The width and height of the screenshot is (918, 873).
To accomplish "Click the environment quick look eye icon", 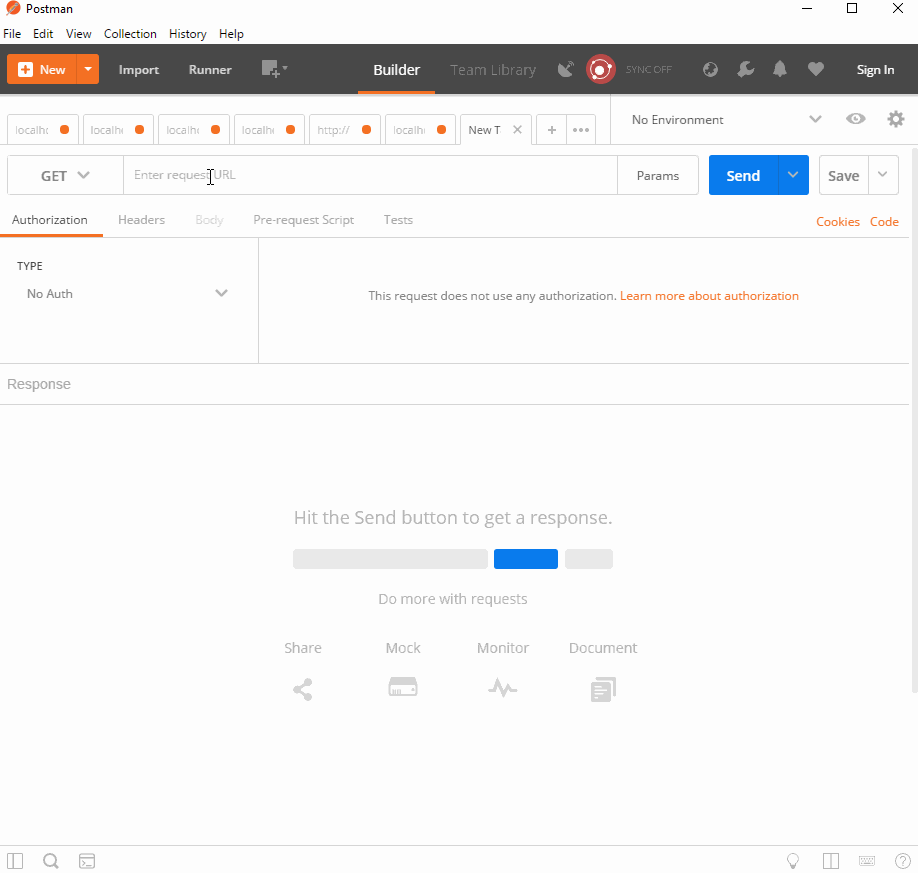I will [855, 119].
